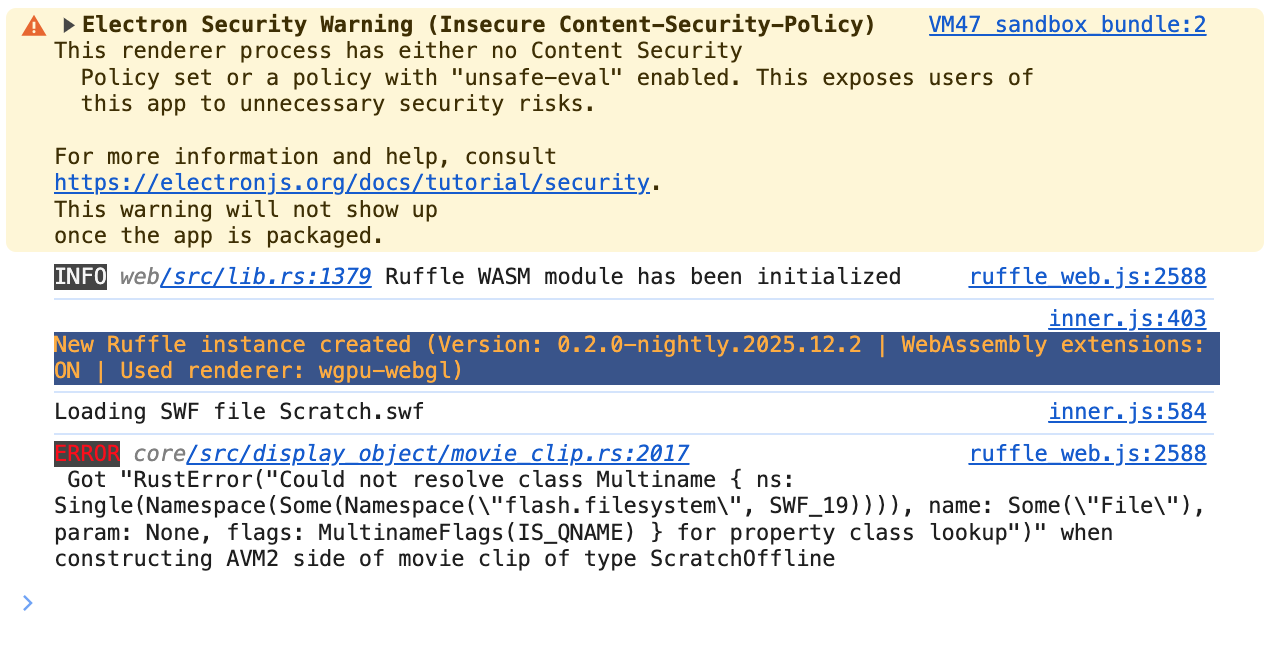The height and width of the screenshot is (652, 1270).
Task: Click the Loading SWF file Scratch.swf entry
Action: [x=239, y=412]
